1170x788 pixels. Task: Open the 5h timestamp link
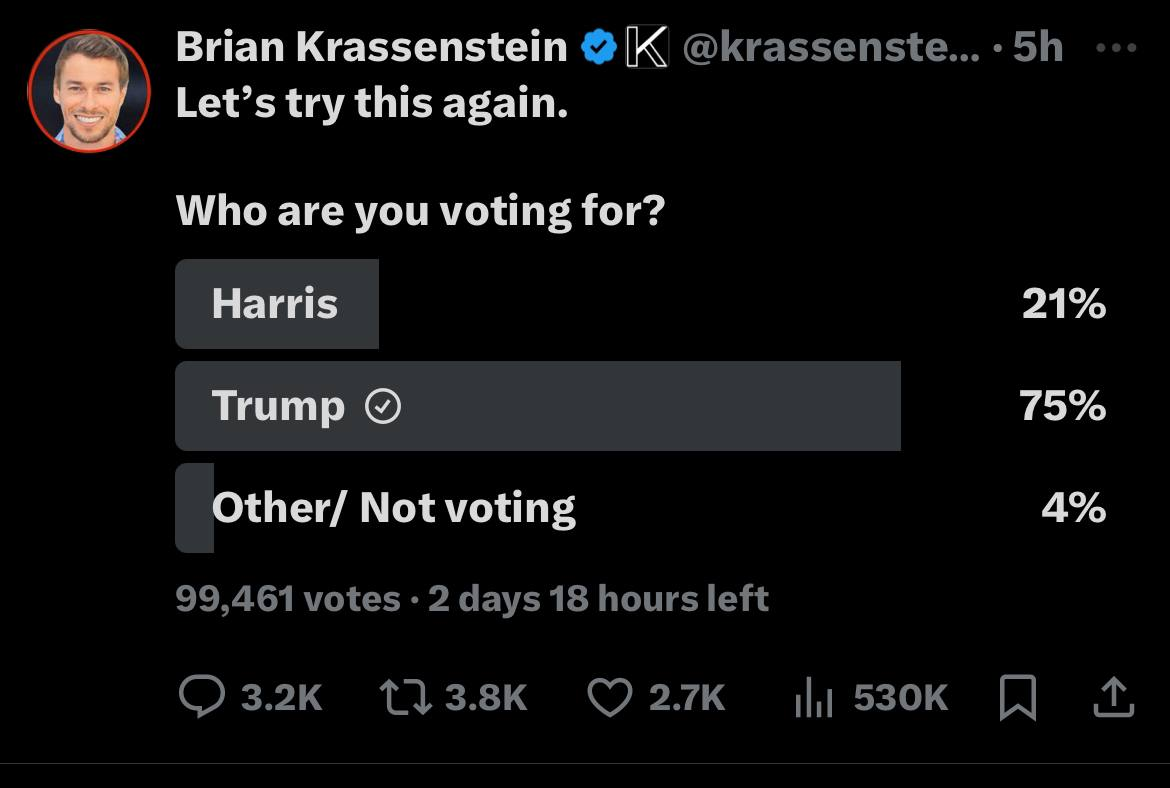(x=1037, y=47)
